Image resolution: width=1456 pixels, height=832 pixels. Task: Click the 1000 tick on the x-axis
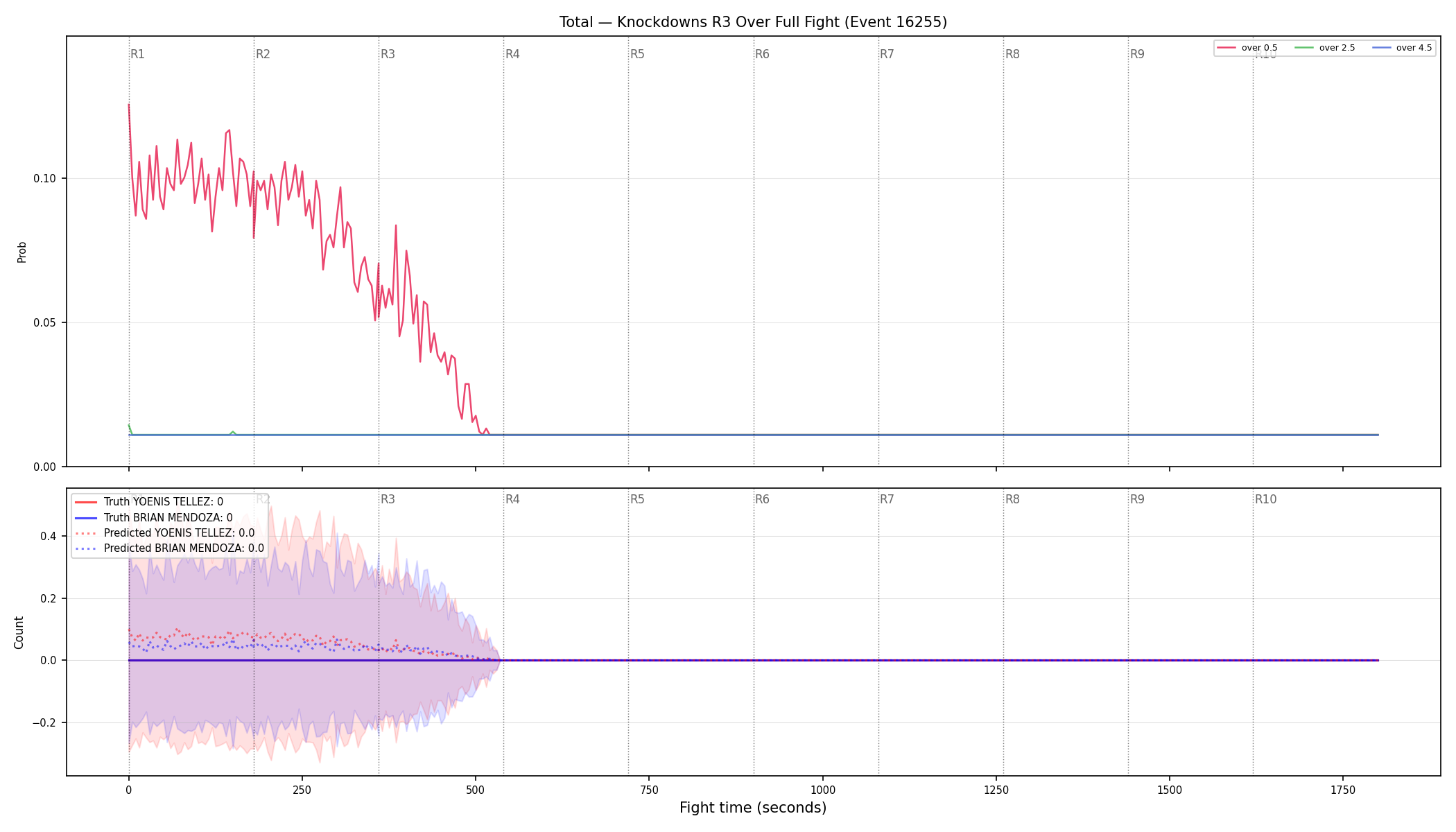click(823, 790)
